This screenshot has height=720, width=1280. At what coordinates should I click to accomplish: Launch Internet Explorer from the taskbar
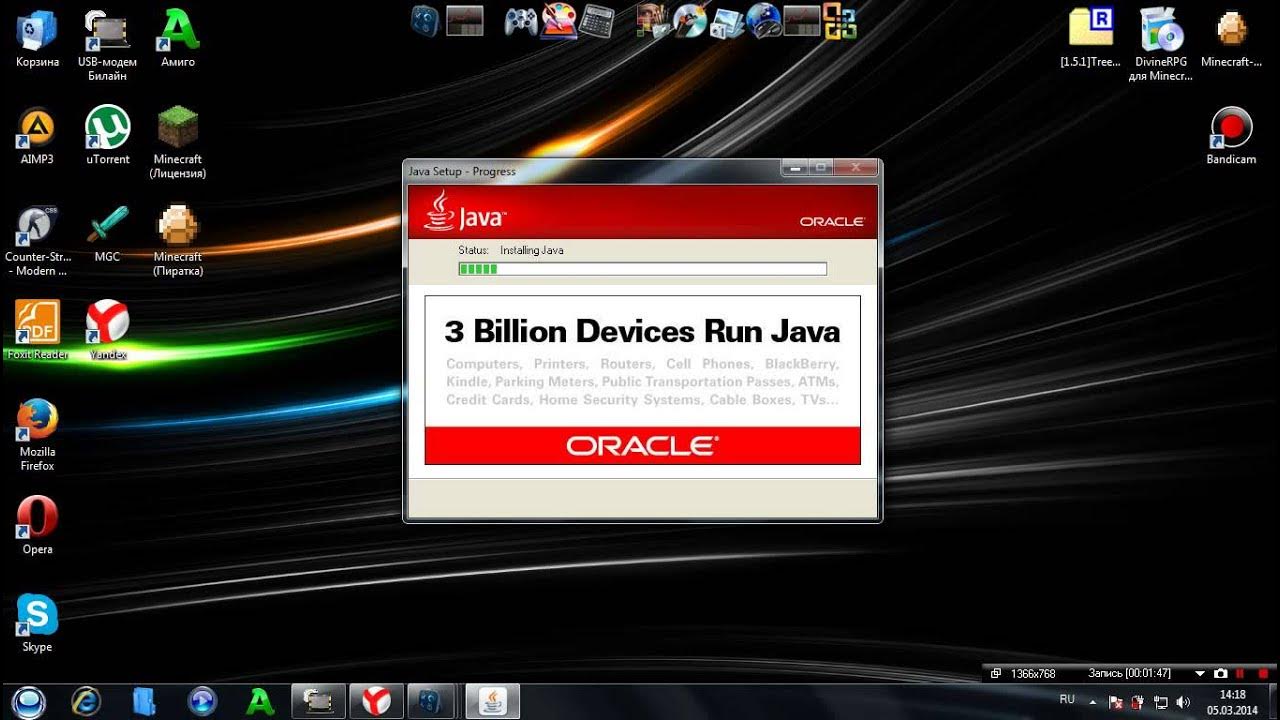click(85, 701)
